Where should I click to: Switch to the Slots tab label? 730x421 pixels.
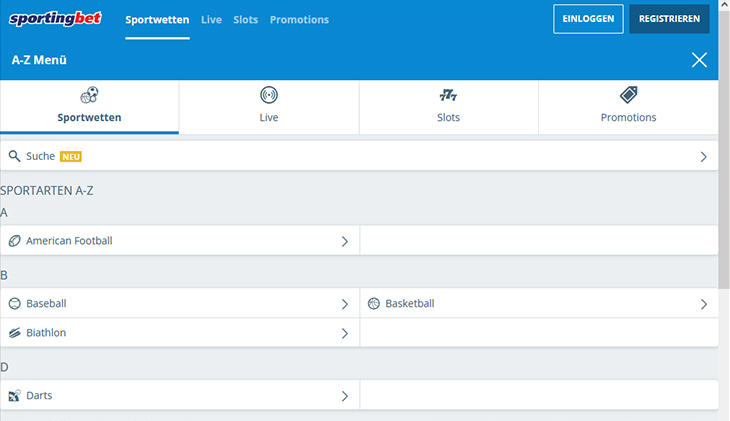[448, 117]
